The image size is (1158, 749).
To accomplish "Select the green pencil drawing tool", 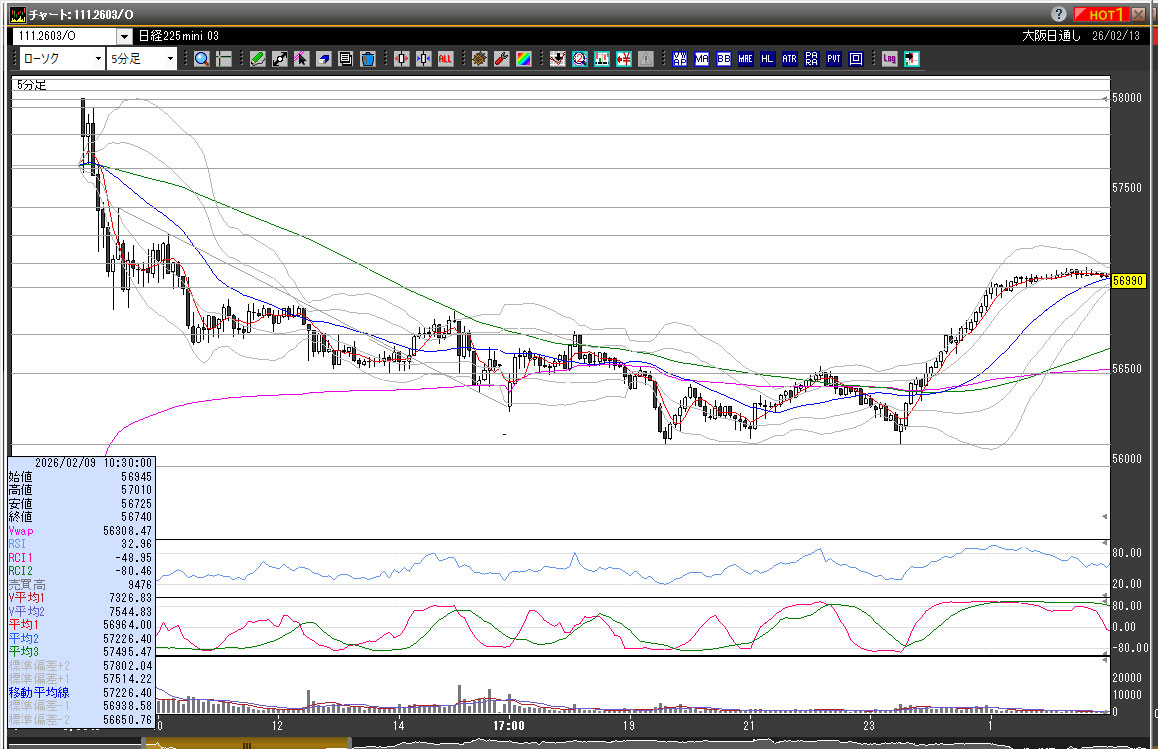I will pyautogui.click(x=257, y=59).
